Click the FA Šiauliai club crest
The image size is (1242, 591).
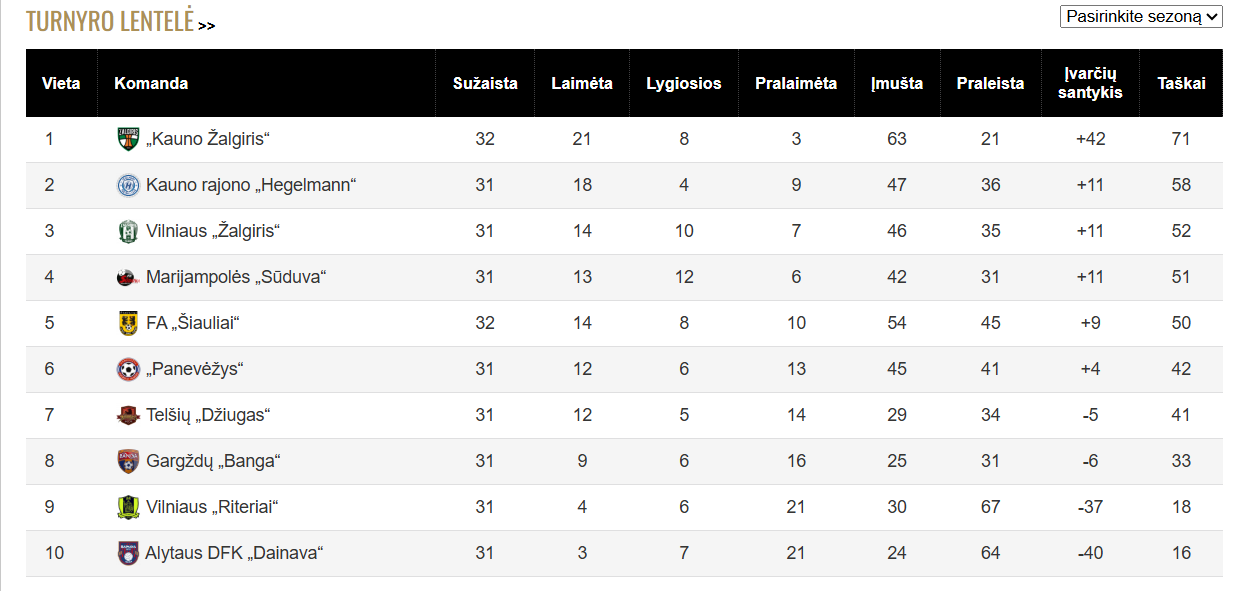[128, 323]
